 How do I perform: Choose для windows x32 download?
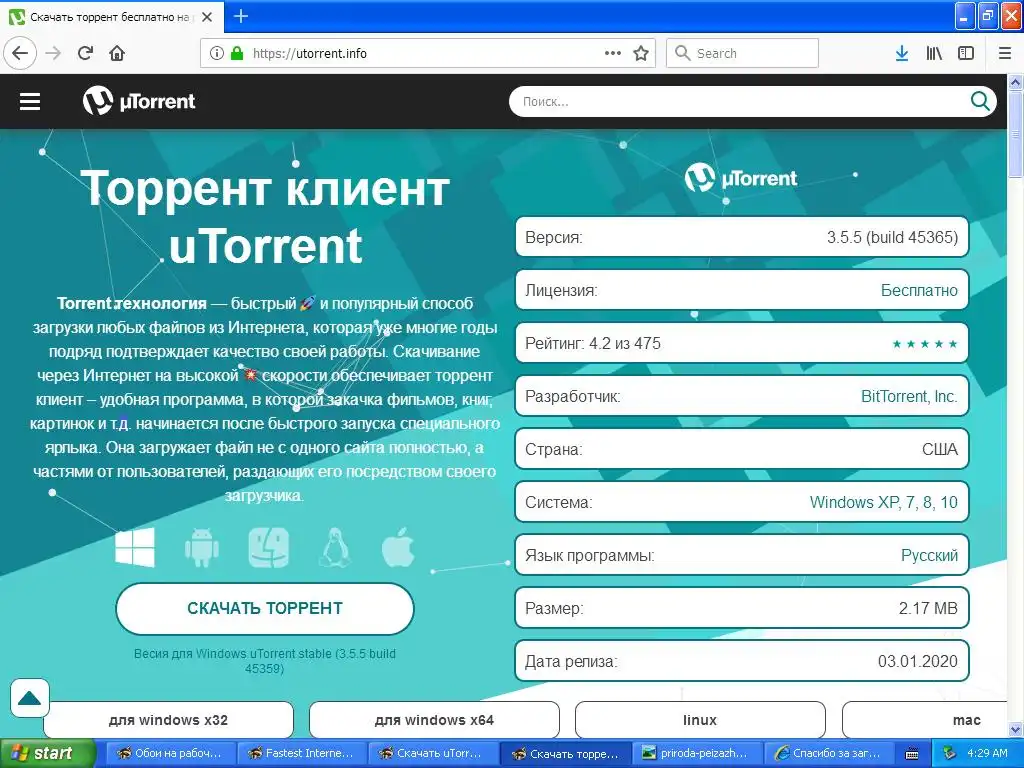click(x=168, y=720)
